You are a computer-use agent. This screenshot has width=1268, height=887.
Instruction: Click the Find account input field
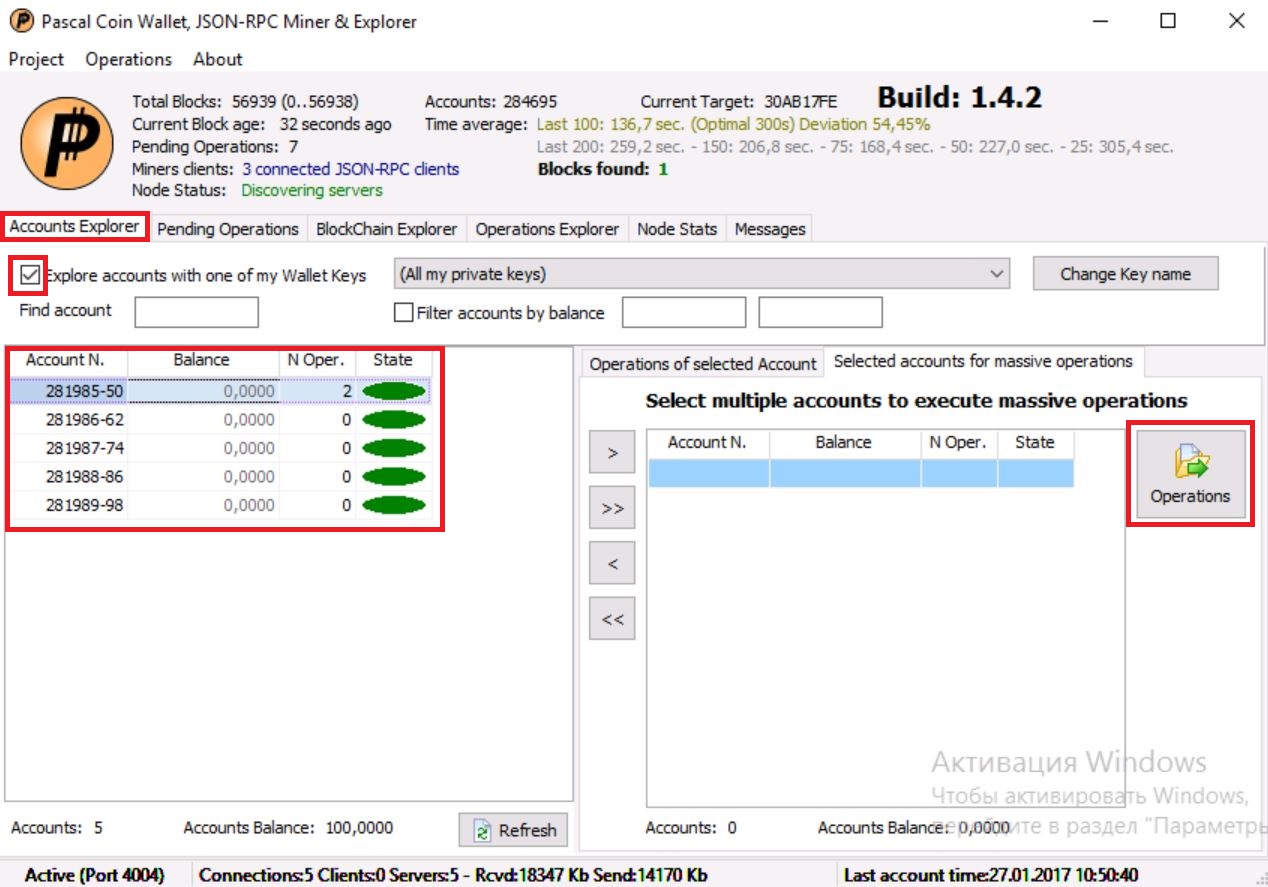196,312
